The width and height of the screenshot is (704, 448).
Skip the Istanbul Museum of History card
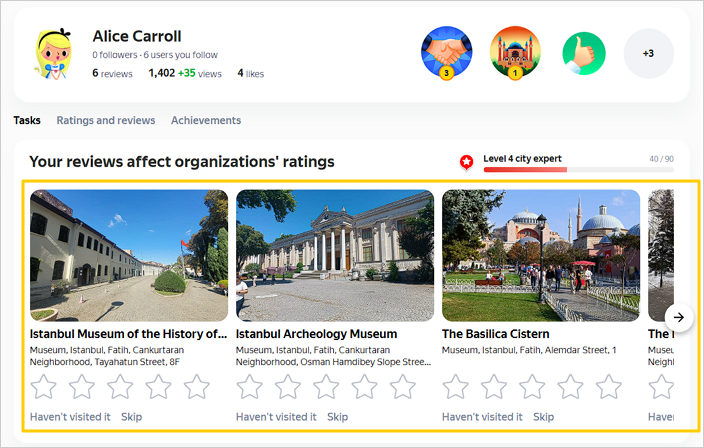click(x=131, y=417)
